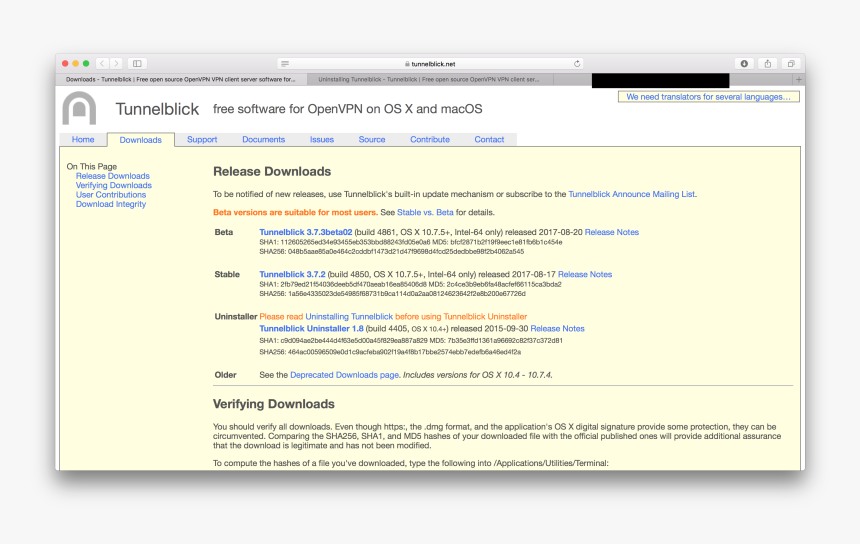
Task: Click the Share icon in the toolbar
Action: pyautogui.click(x=768, y=64)
